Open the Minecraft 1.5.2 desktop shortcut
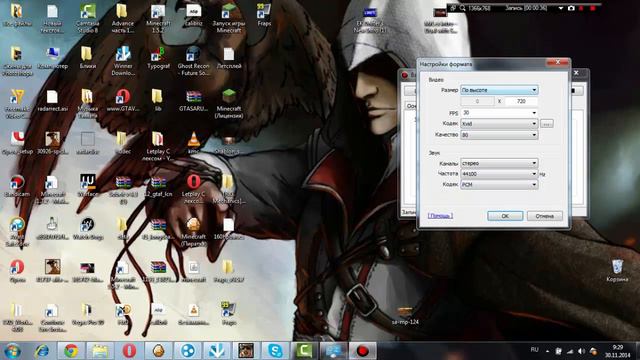640x360 pixels. (158, 18)
